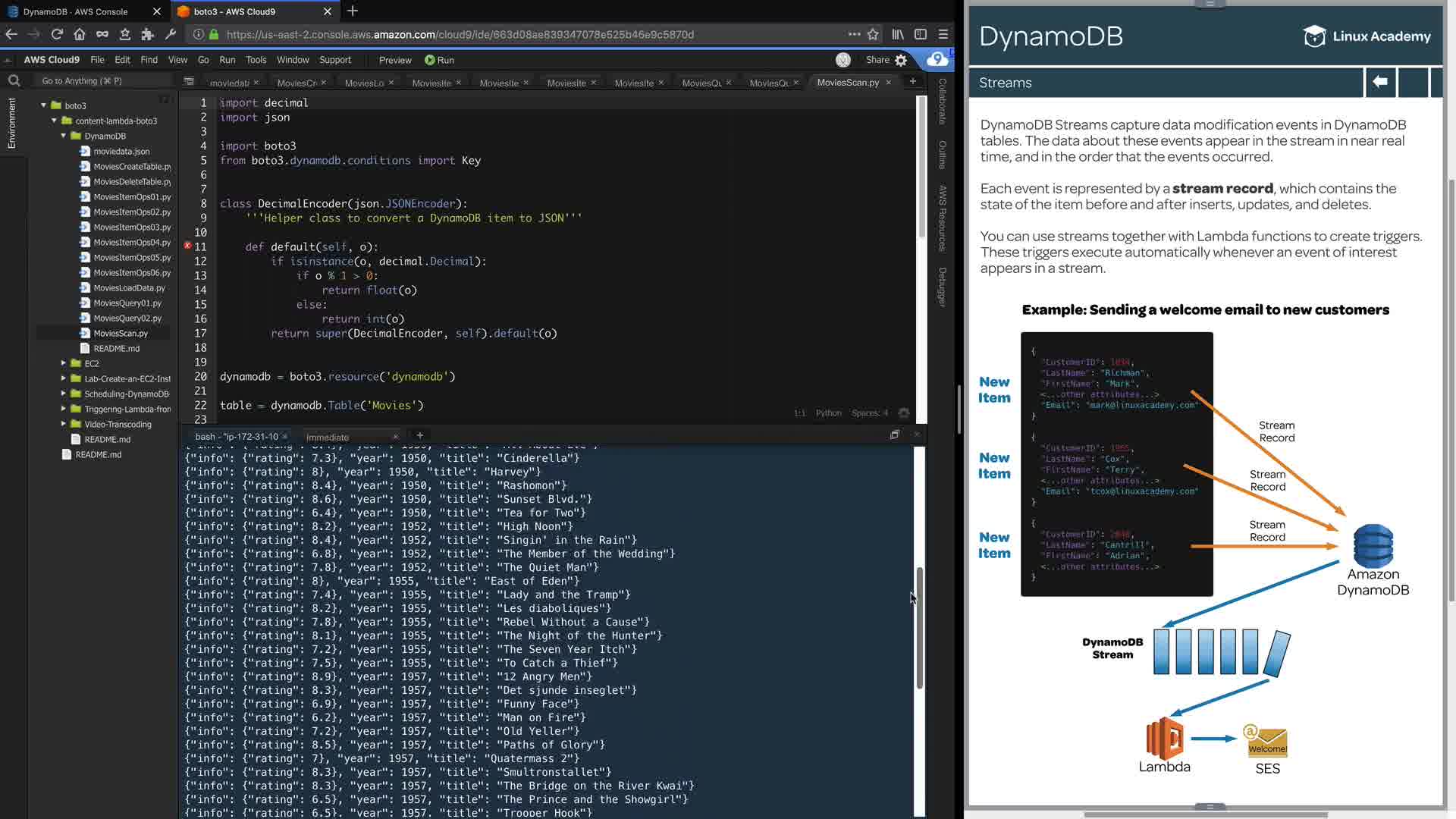Screen dimensions: 1456x819
Task: Click the Preview button
Action: pyautogui.click(x=395, y=60)
